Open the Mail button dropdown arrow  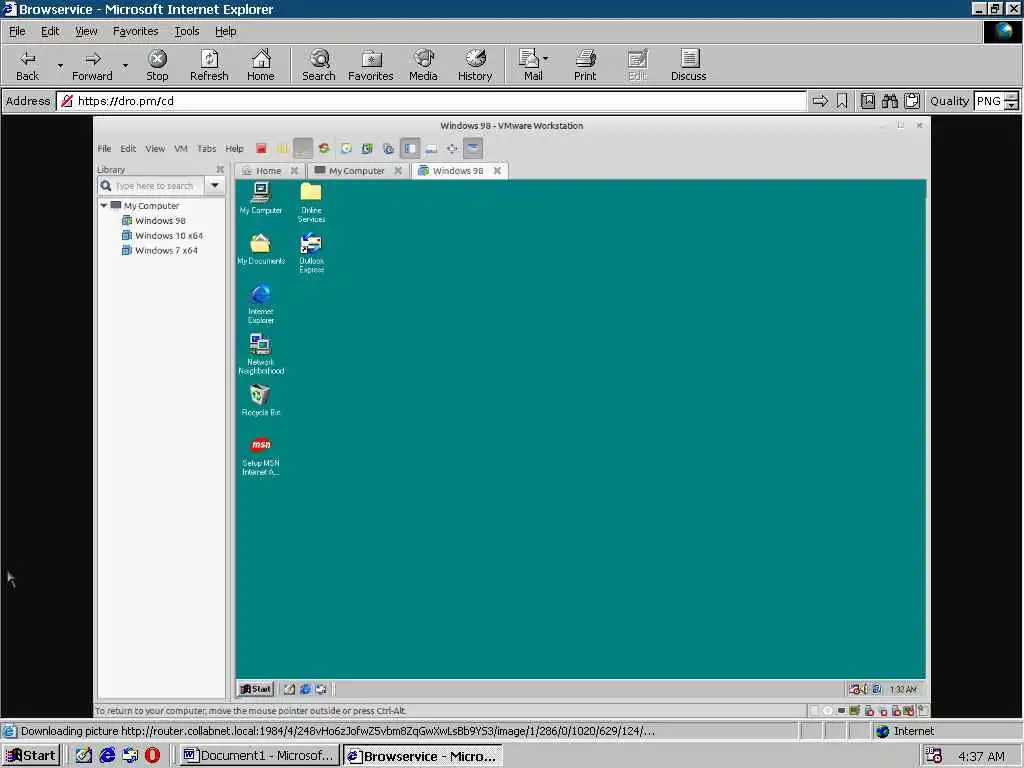545,59
